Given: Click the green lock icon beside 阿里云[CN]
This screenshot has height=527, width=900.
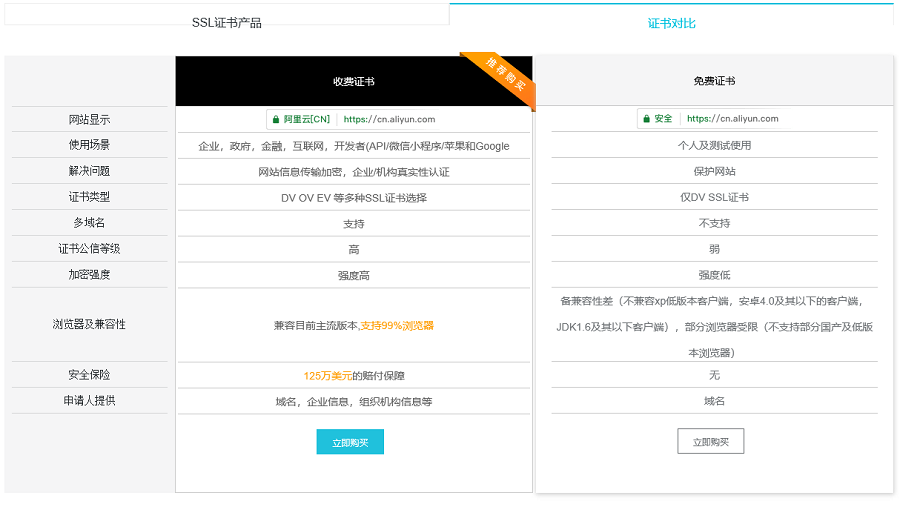Looking at the screenshot, I should click(x=276, y=119).
